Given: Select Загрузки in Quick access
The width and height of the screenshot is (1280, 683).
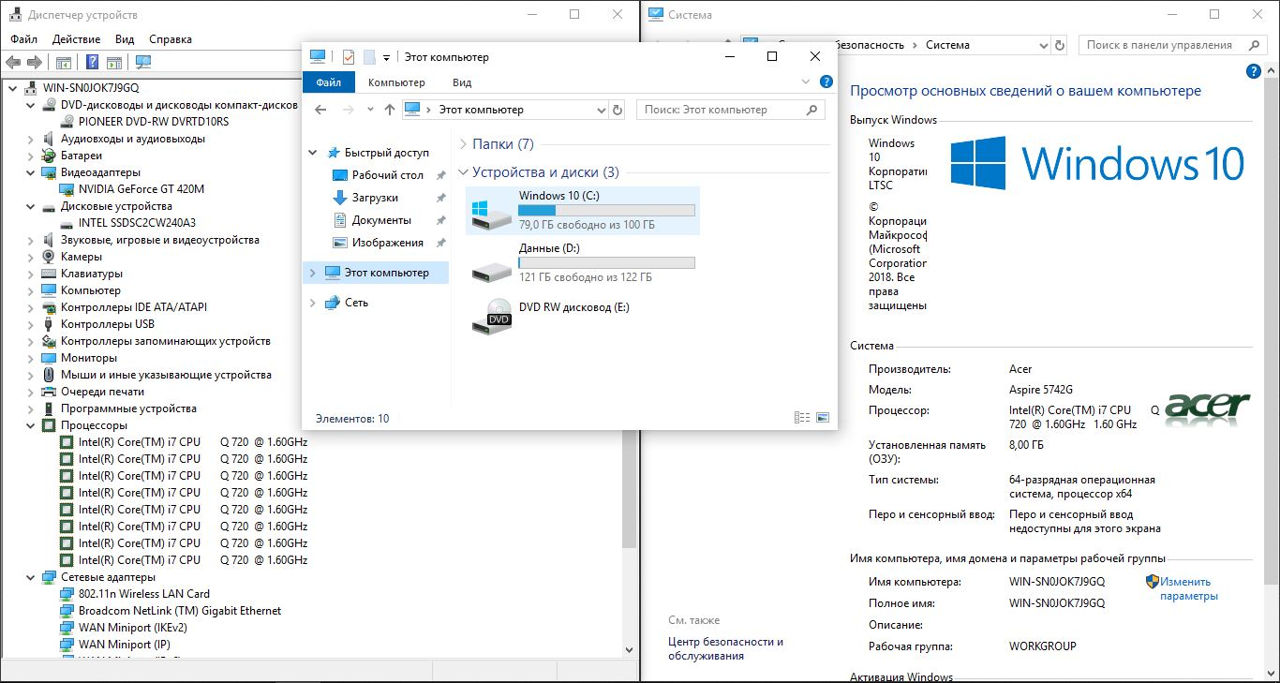Looking at the screenshot, I should [x=374, y=198].
